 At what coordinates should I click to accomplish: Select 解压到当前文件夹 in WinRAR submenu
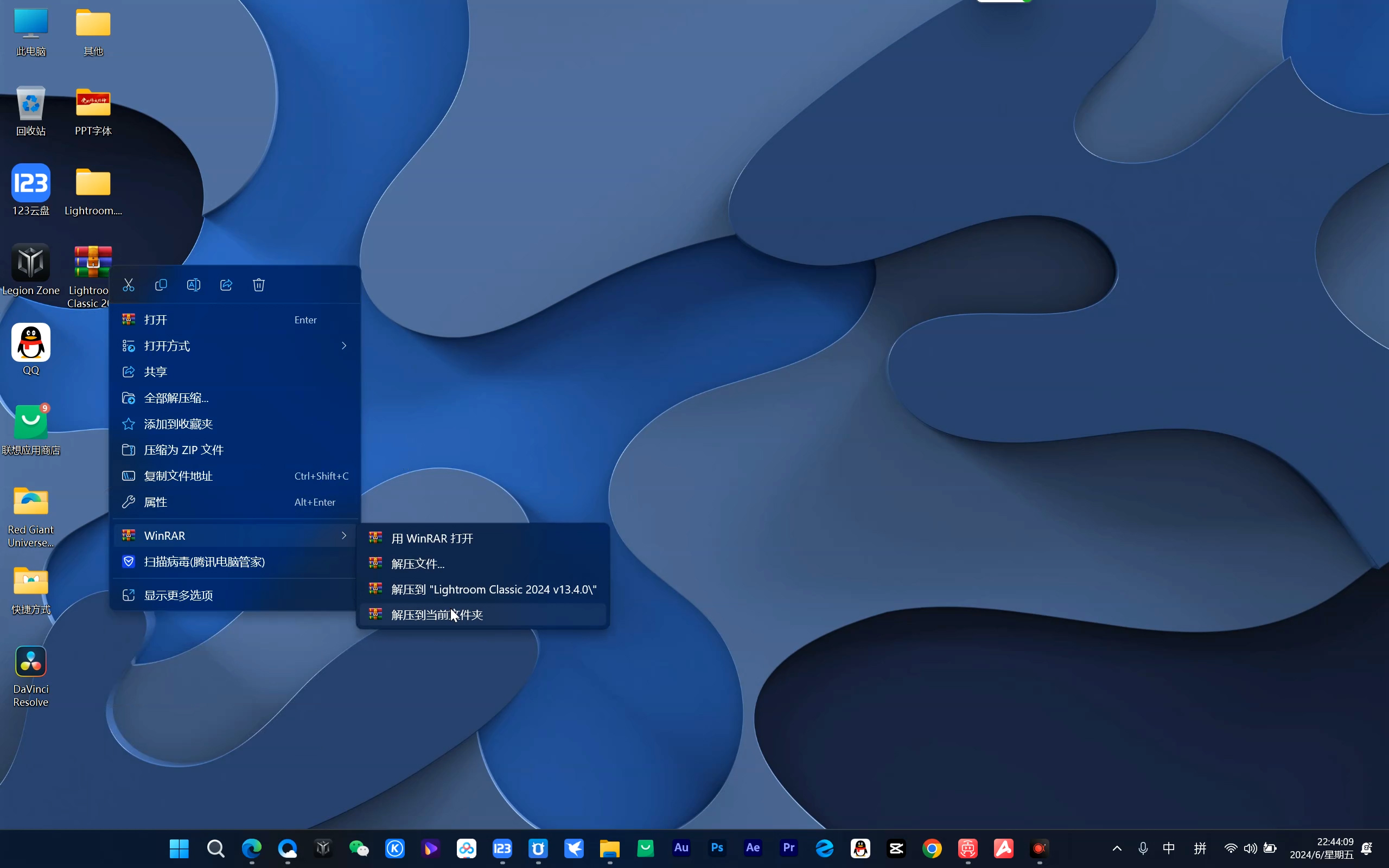436,615
